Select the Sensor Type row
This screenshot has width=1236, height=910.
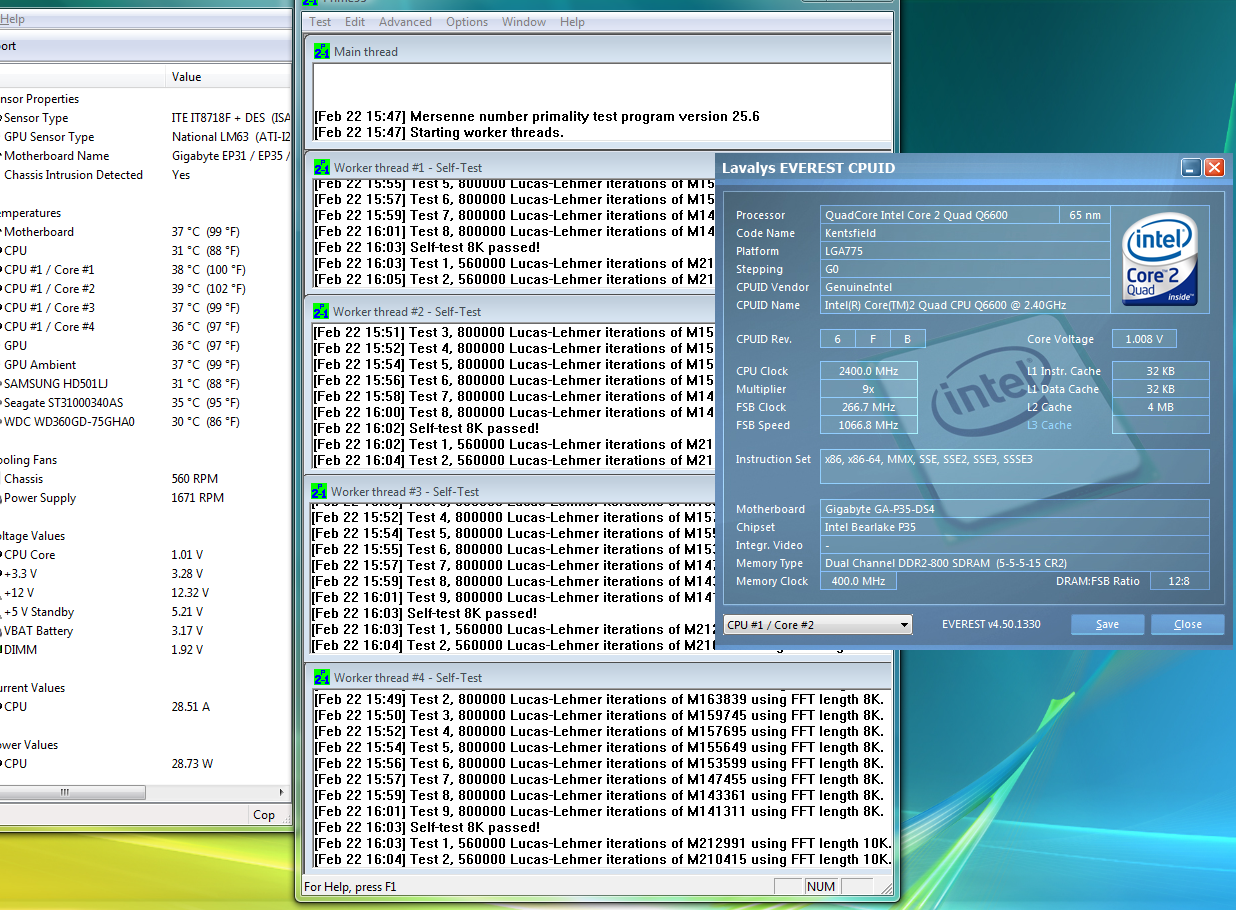(x=145, y=118)
